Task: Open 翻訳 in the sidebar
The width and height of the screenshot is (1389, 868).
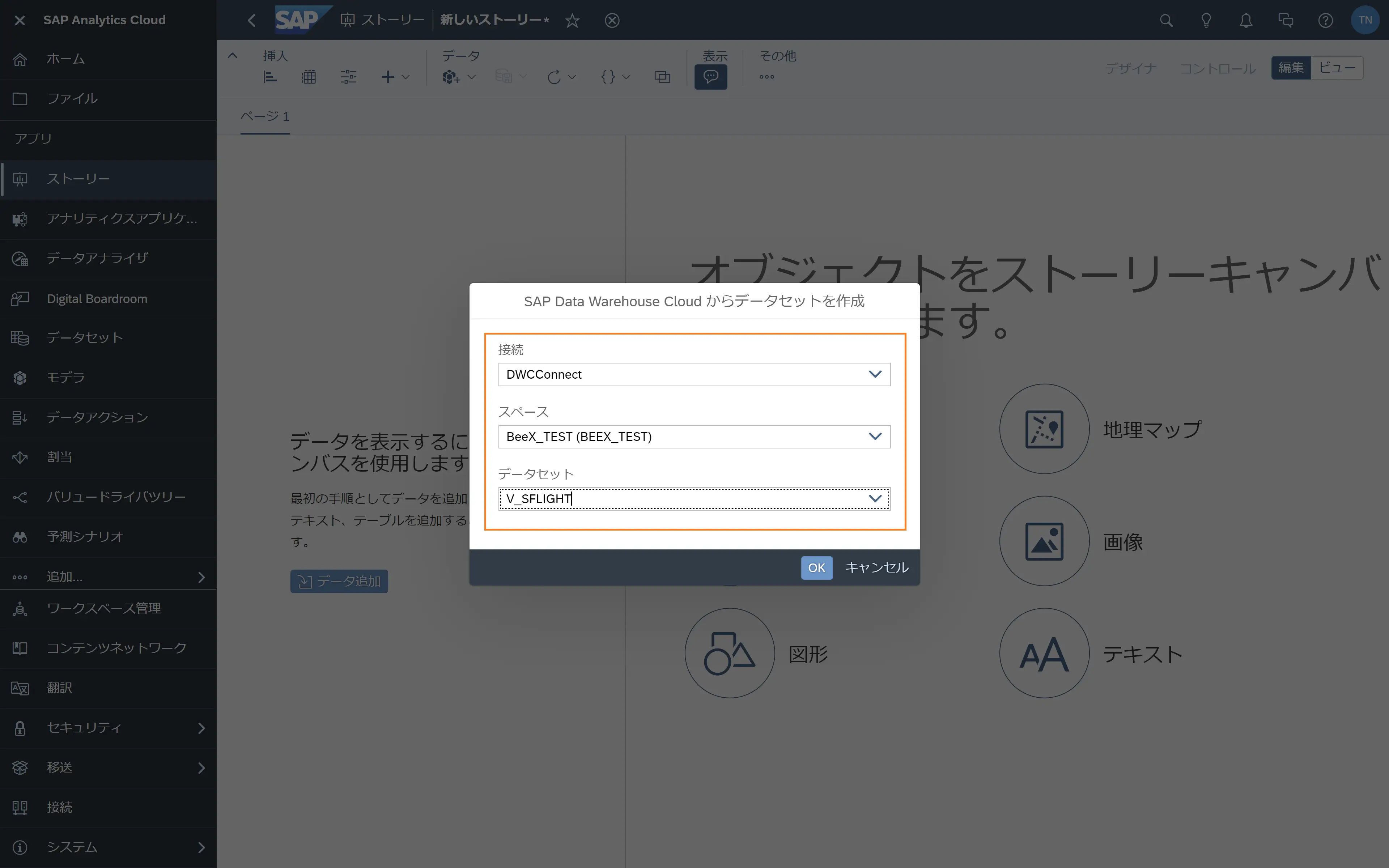Action: pos(108,688)
